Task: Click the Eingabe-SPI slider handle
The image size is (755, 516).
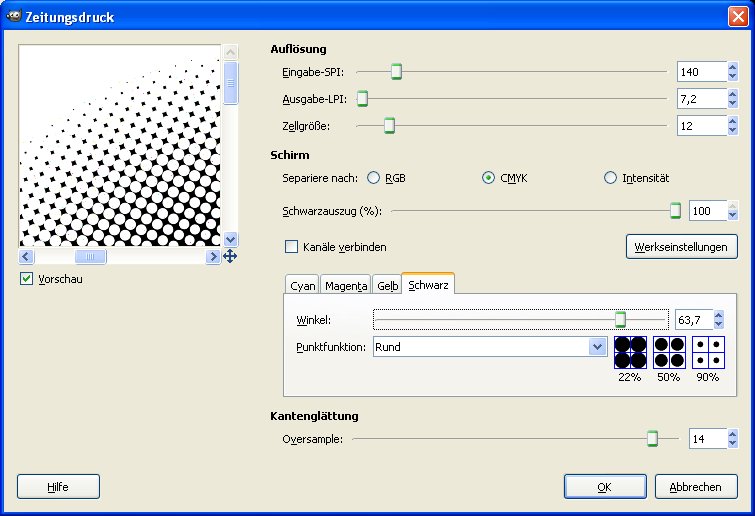Action: coord(396,72)
